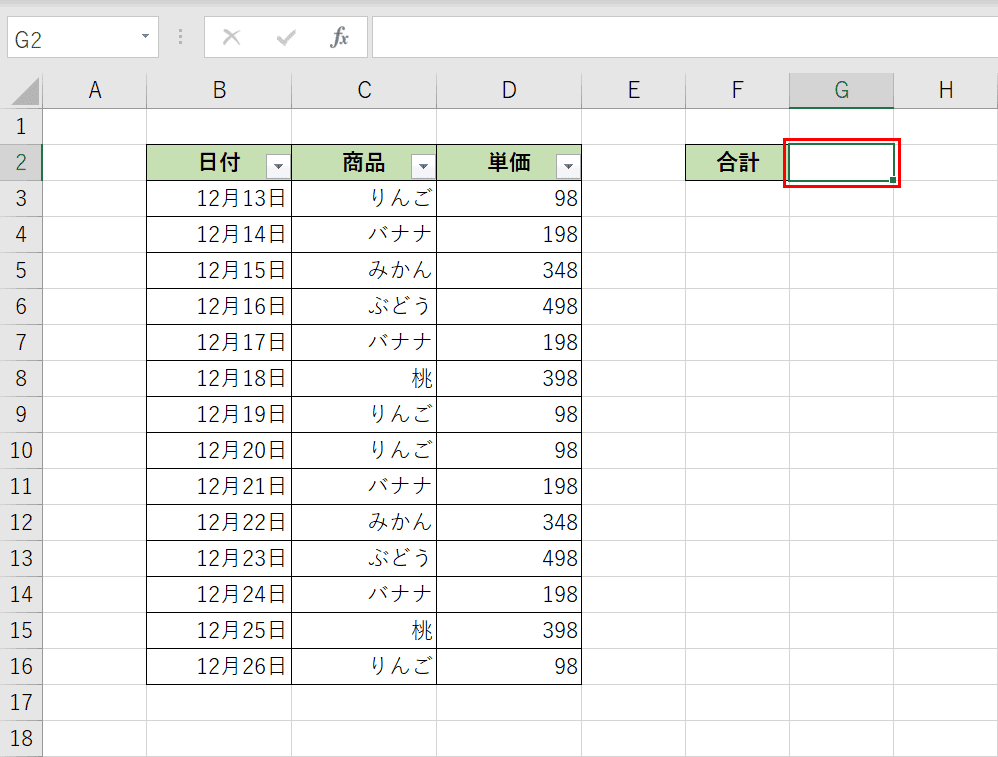Viewport: 998px width, 757px height.
Task: Select price 498 in row 6
Action: pos(509,307)
